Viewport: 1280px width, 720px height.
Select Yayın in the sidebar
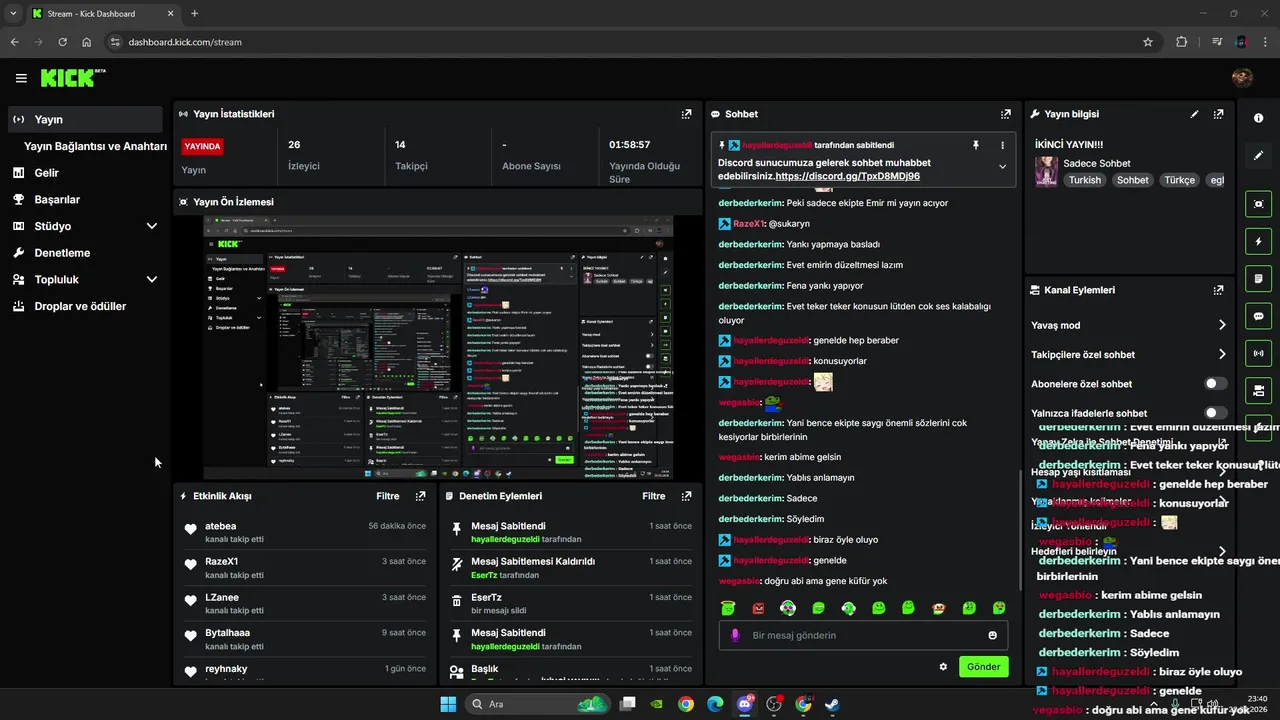(85, 119)
